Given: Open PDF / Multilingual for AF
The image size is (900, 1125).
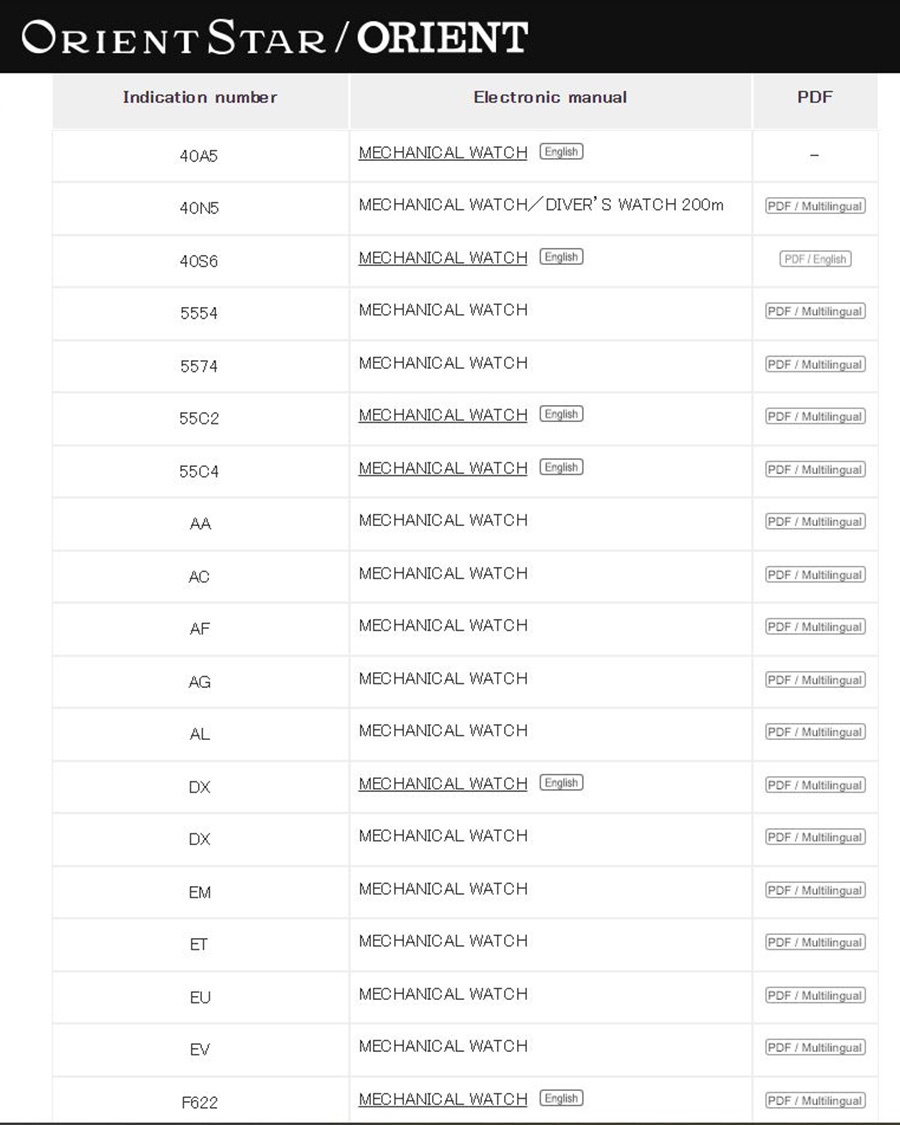Looking at the screenshot, I should point(815,627).
